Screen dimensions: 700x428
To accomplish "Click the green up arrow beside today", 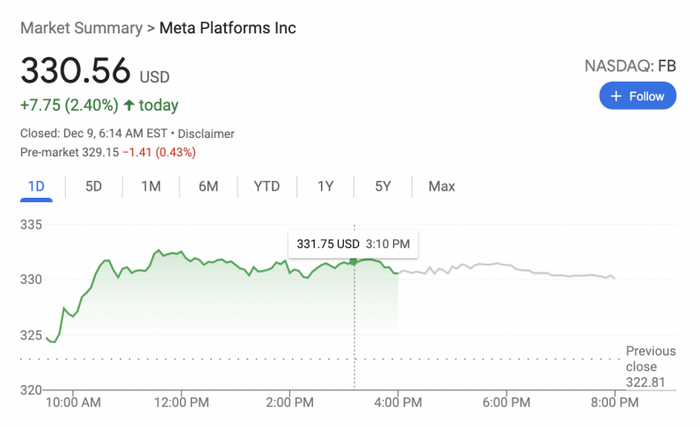I will point(129,105).
